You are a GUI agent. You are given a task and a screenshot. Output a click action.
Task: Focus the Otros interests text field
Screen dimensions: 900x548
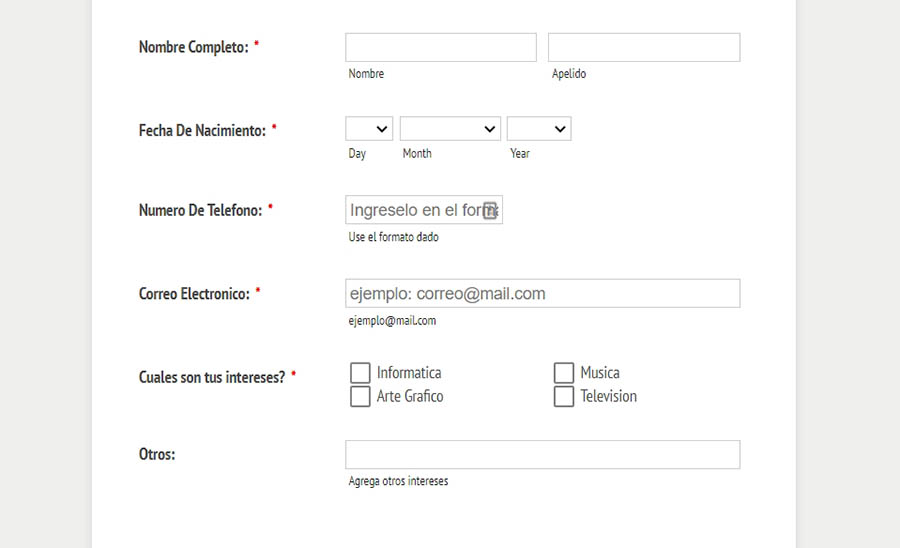click(x=542, y=455)
